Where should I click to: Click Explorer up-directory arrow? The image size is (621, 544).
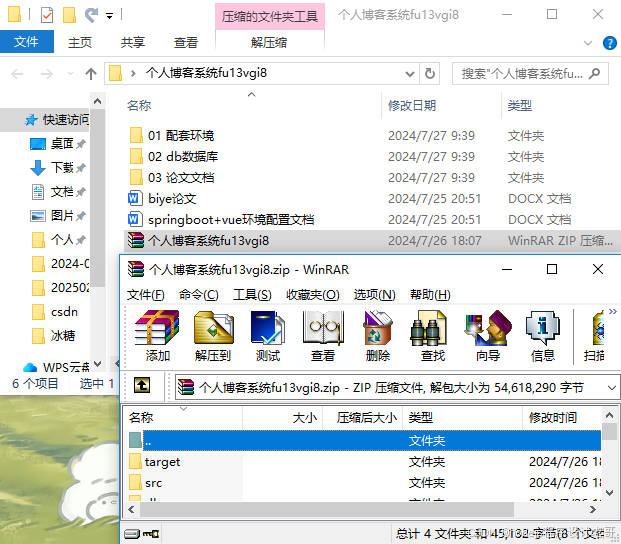91,74
